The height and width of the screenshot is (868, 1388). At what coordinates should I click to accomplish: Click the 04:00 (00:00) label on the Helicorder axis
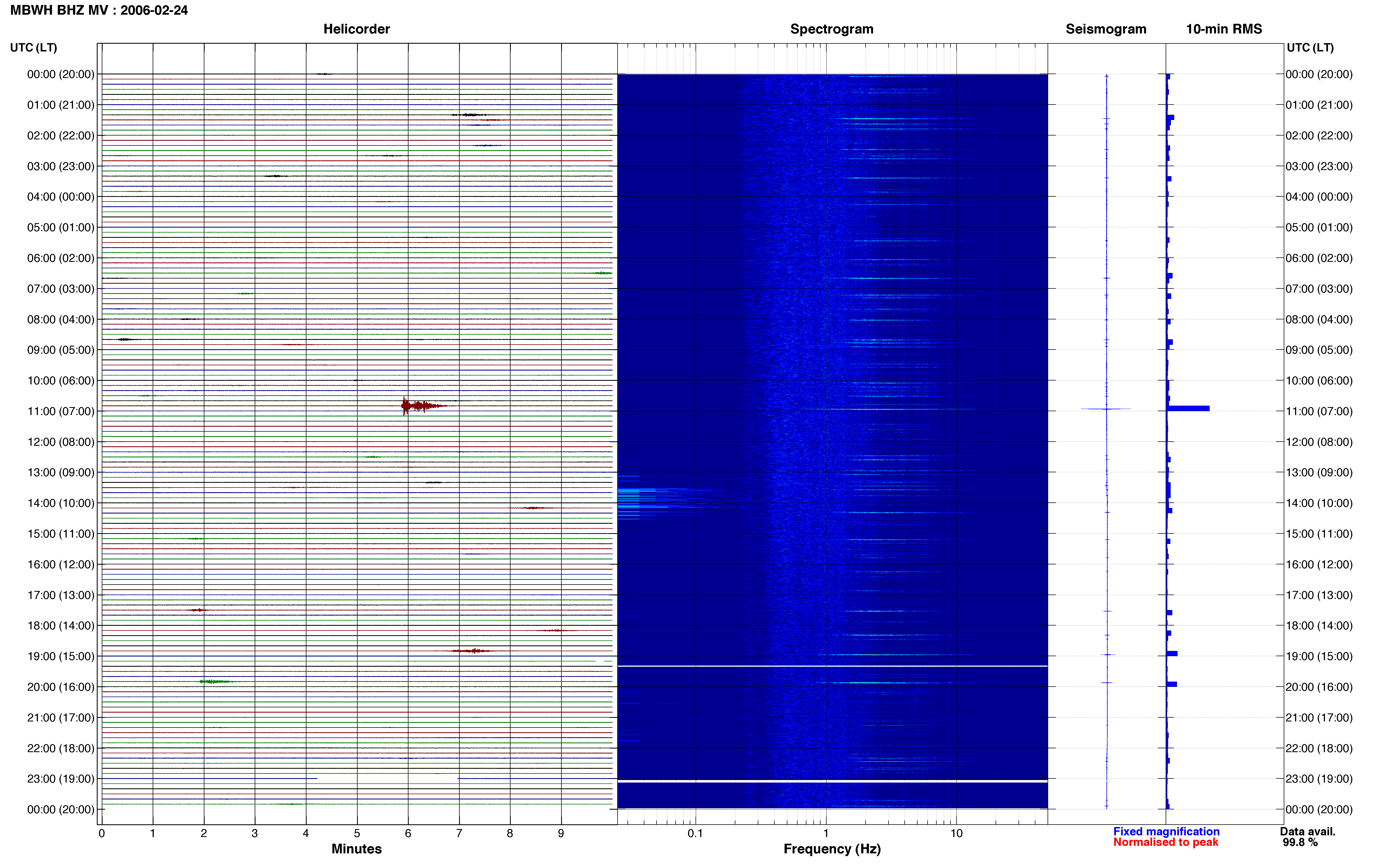[x=61, y=197]
